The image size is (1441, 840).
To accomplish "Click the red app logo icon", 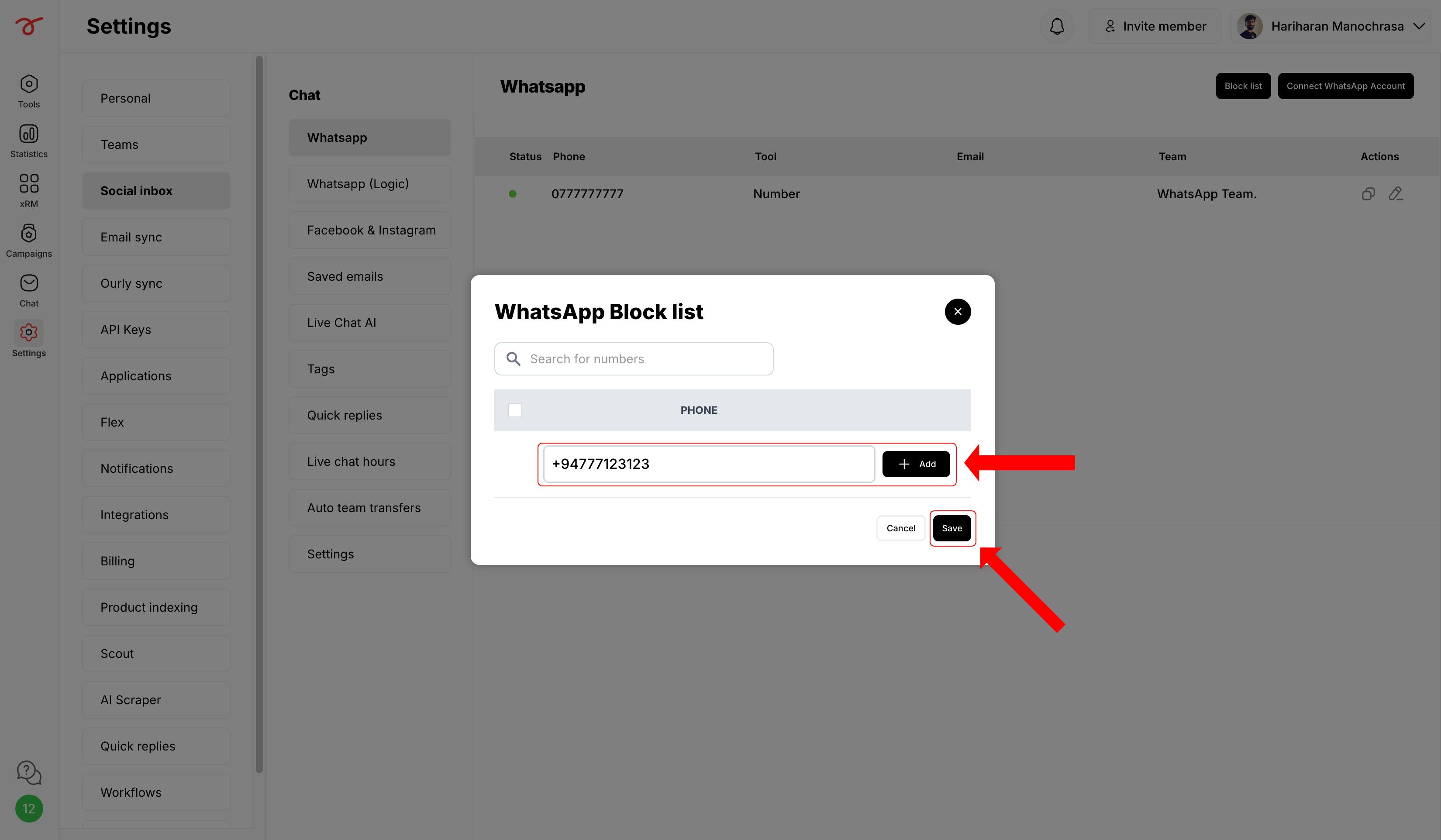I will (x=28, y=26).
